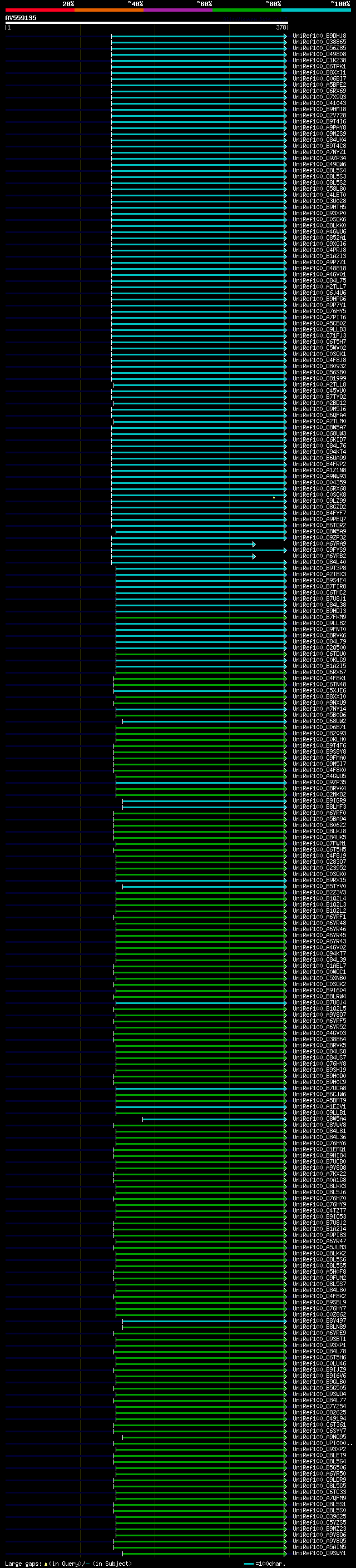Image resolution: width=356 pixels, height=1568 pixels.
Task: Select hit UniRef100_B7FKM9
Action: 319,617
